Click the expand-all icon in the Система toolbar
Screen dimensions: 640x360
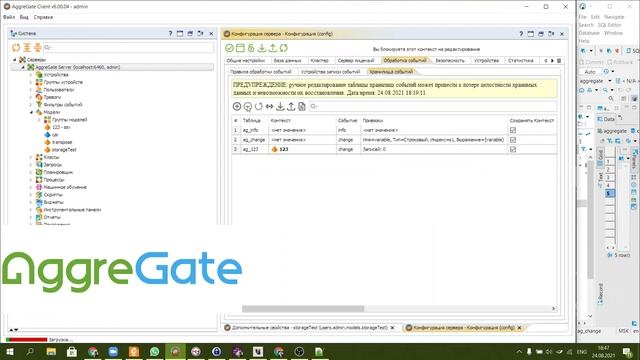27,48
